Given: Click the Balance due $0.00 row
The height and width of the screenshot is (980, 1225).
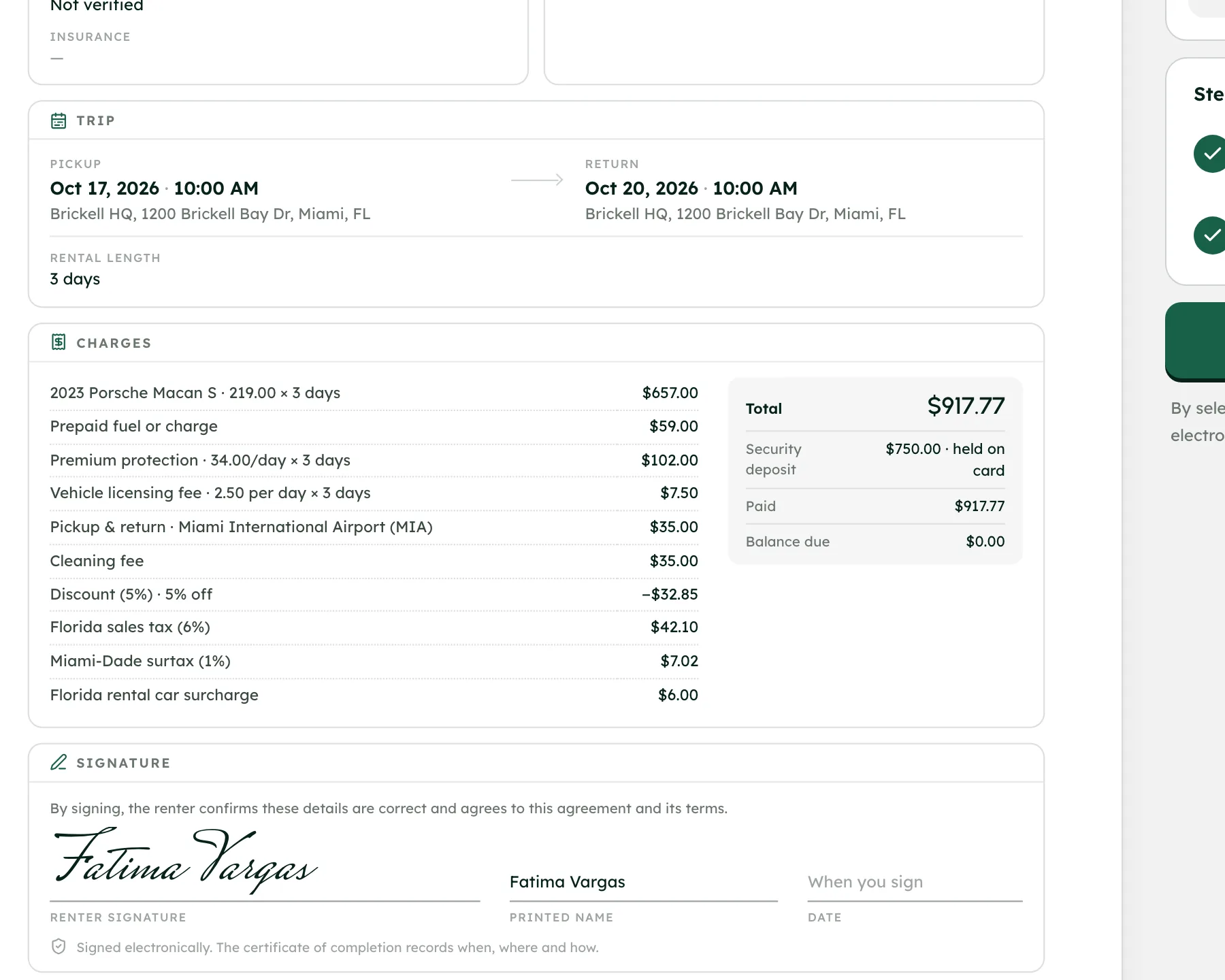Looking at the screenshot, I should (875, 542).
